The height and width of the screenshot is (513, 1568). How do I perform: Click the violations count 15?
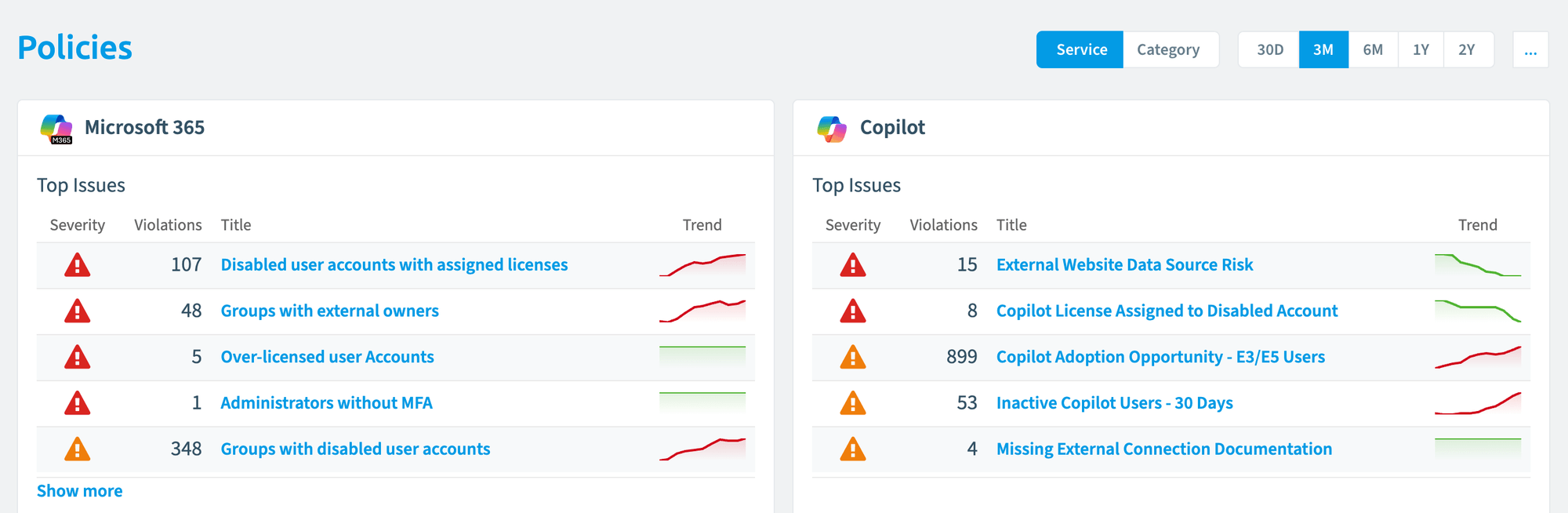(x=967, y=265)
